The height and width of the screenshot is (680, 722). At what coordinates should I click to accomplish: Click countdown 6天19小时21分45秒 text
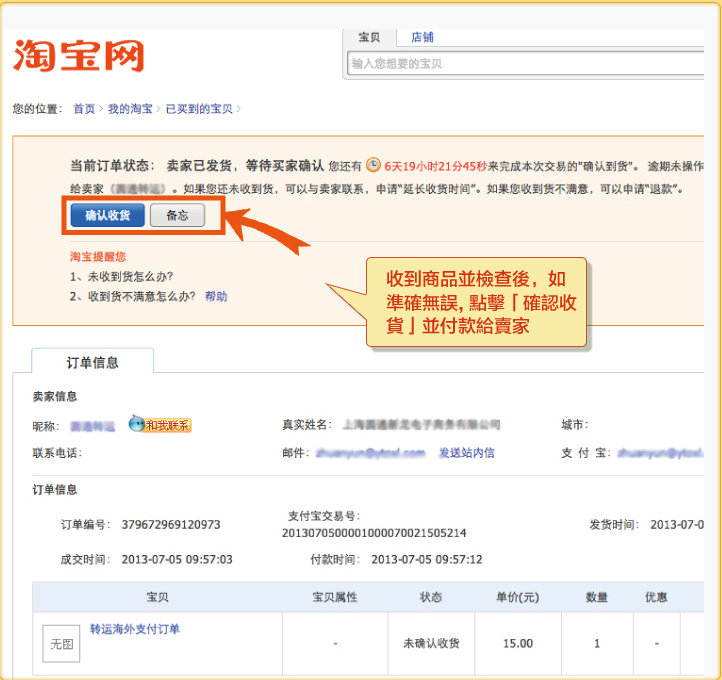coord(436,166)
